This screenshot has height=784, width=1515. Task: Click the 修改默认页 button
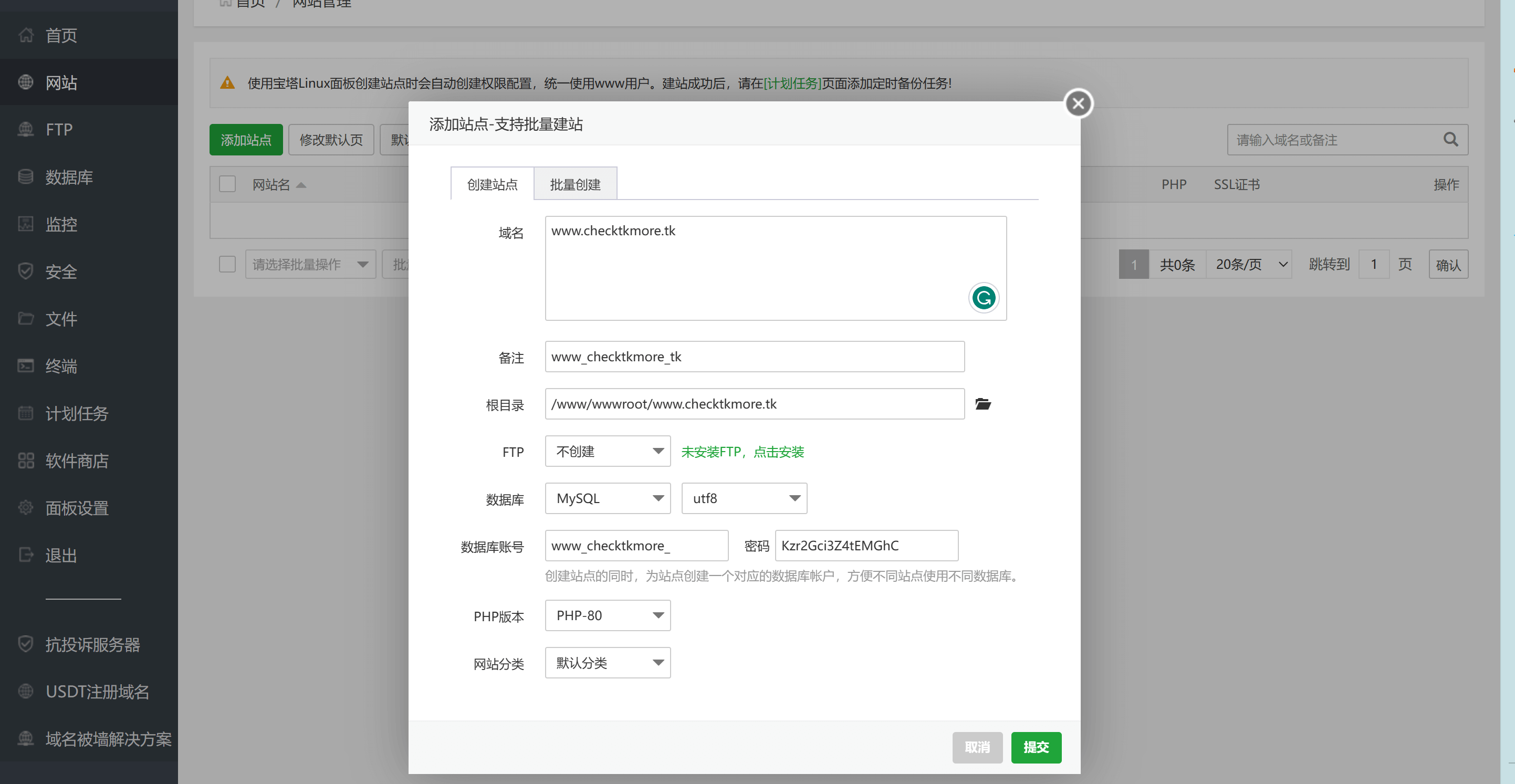click(x=331, y=140)
